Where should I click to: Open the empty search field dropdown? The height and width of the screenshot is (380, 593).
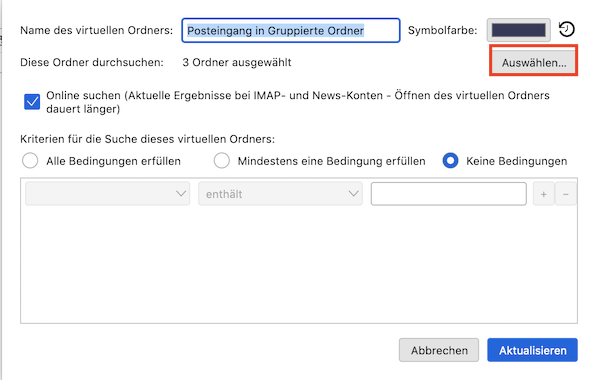pyautogui.click(x=107, y=194)
